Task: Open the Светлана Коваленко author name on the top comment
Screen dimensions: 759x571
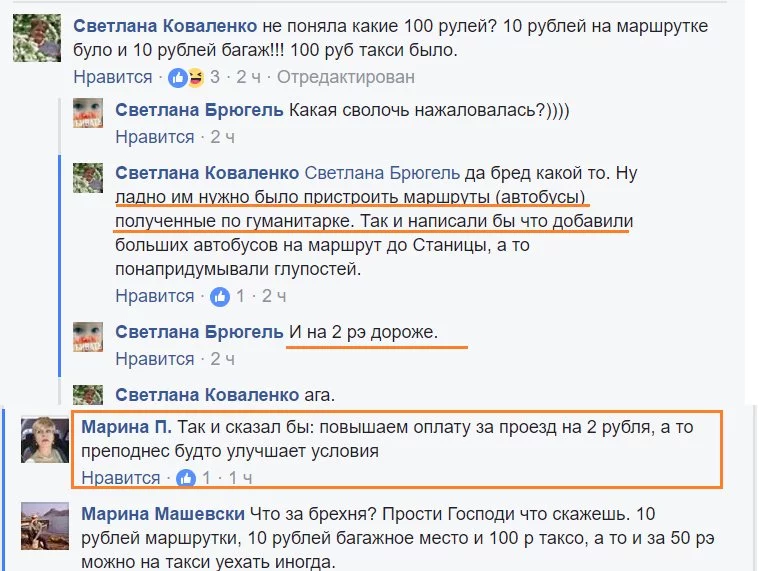Action: click(167, 25)
